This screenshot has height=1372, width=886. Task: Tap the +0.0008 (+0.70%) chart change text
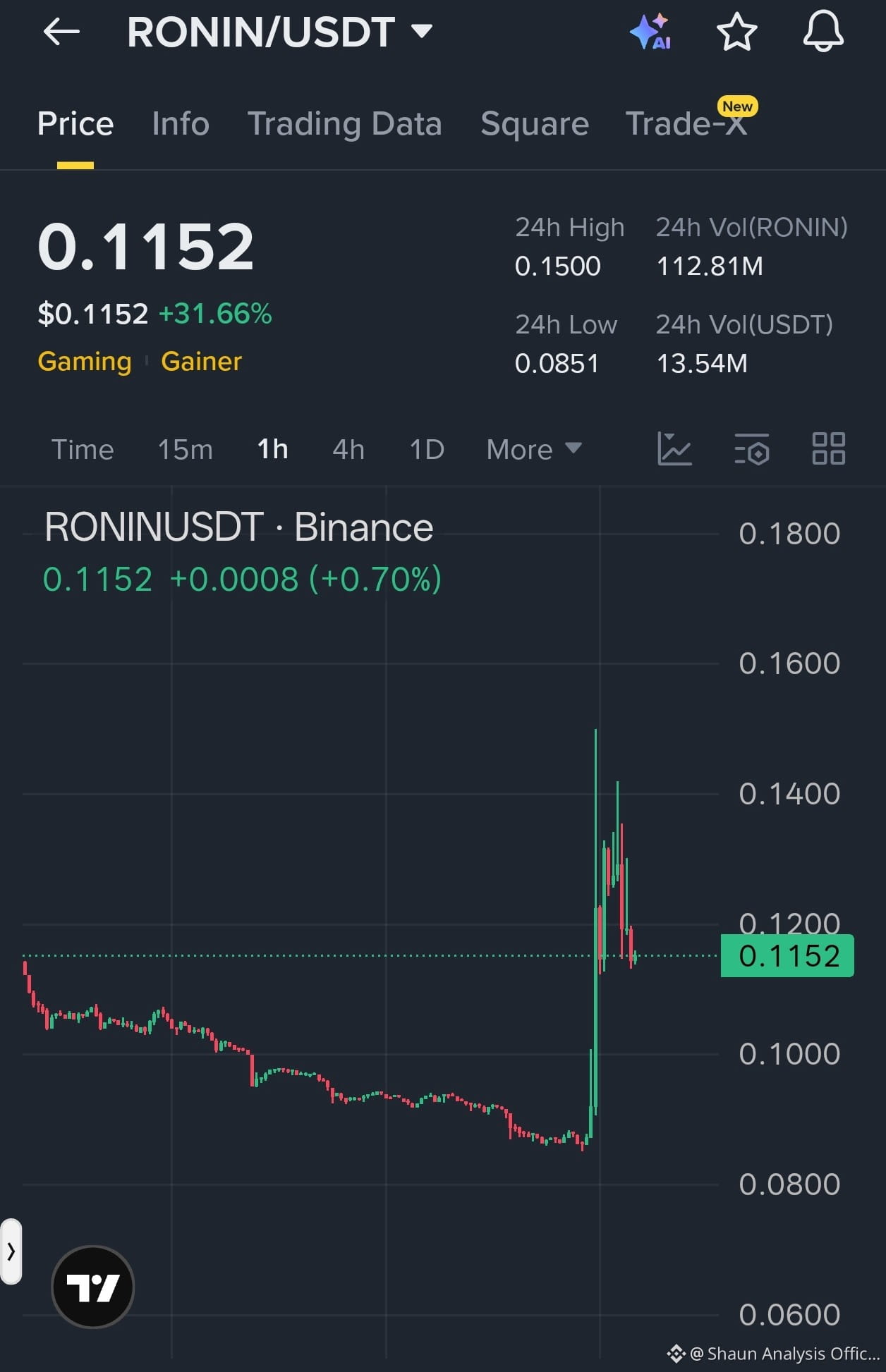point(305,580)
